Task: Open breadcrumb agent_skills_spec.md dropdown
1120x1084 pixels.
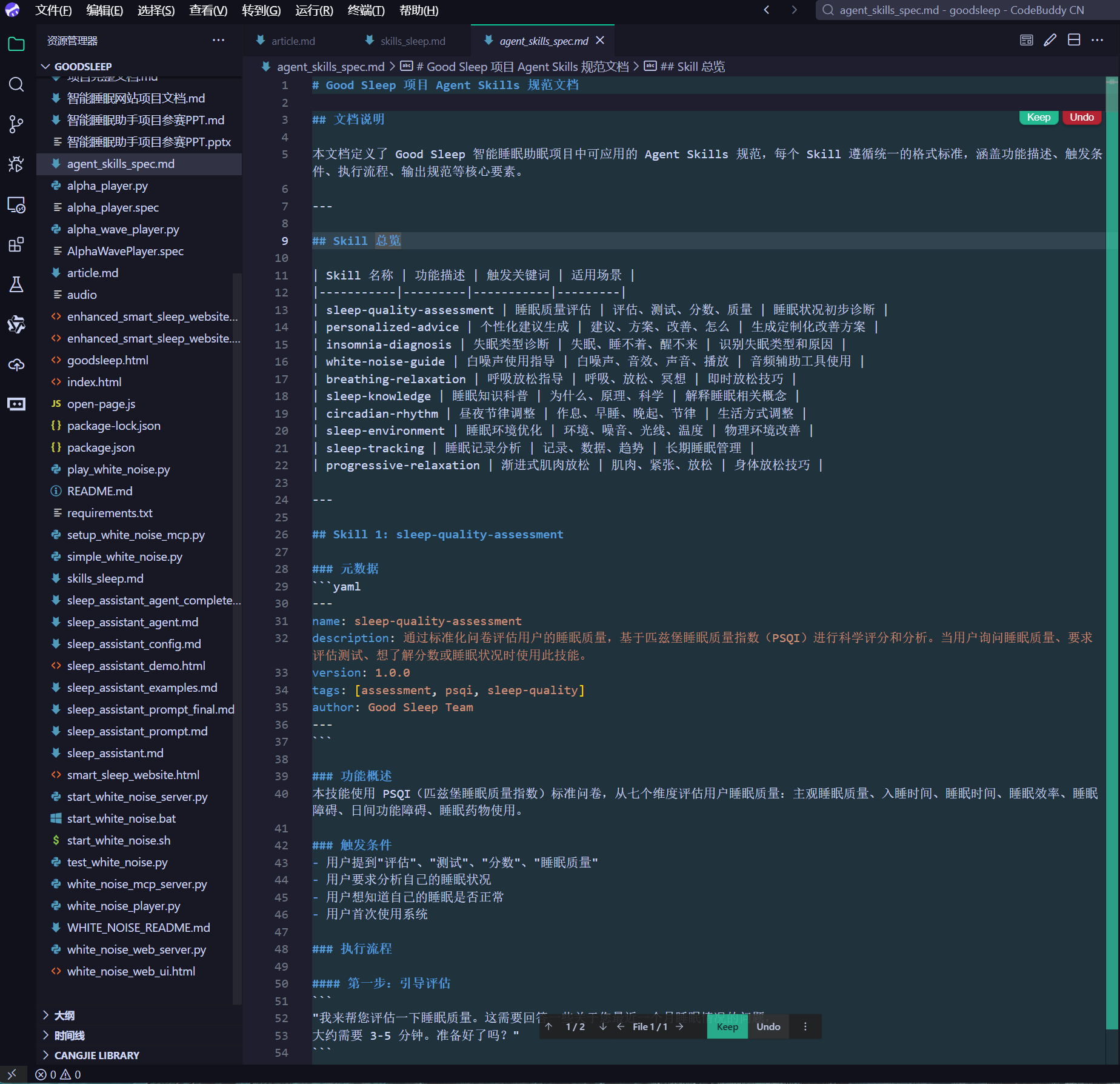Action: click(x=330, y=66)
